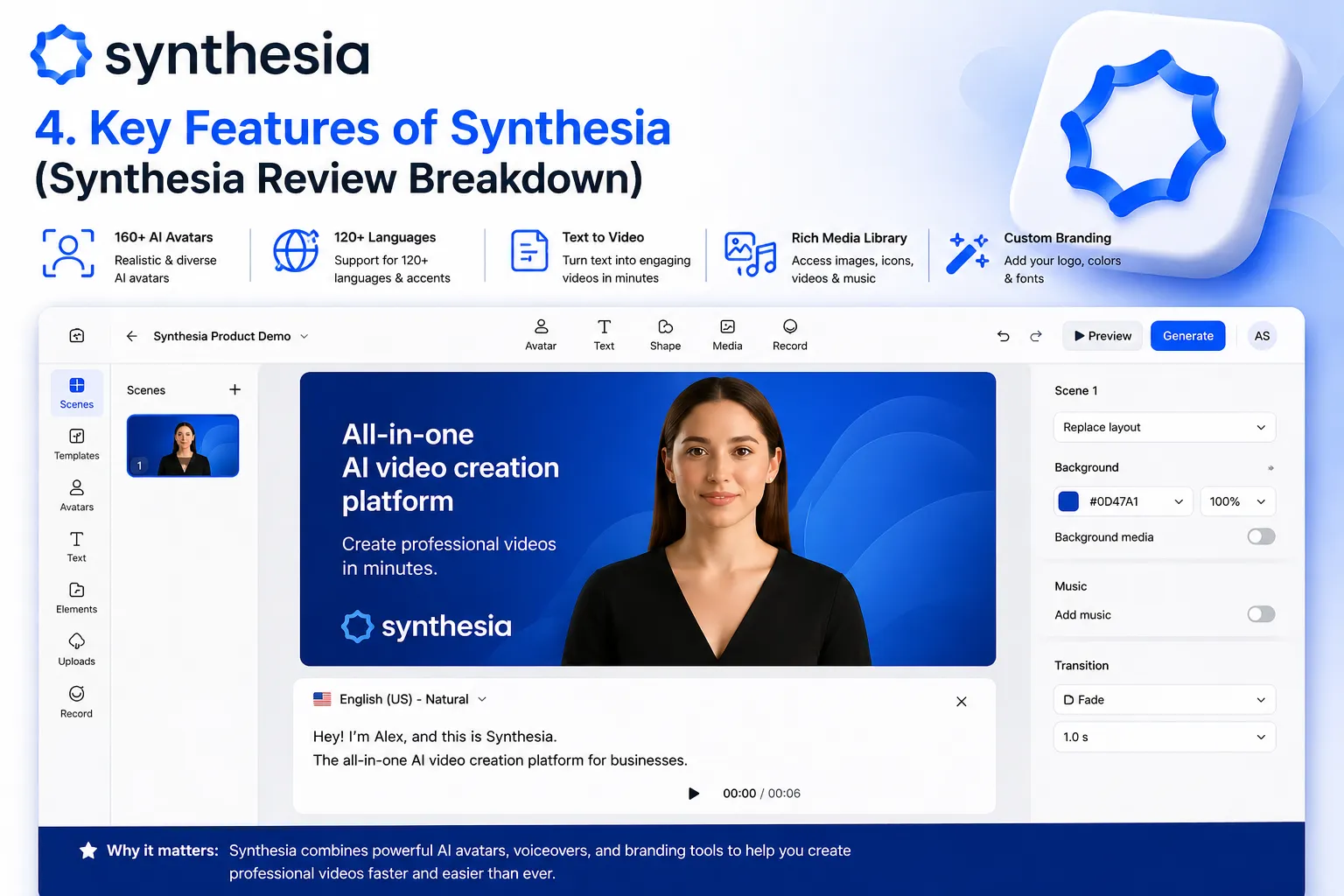Click the small icon beside Background heading
Screen dimensions: 1344x896
[x=1270, y=468]
